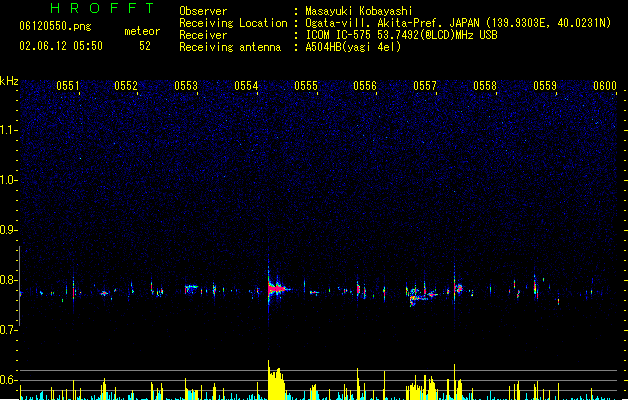Image resolution: width=629 pixels, height=400 pixels.
Task: Click the Receiving antenna label
Action: (x=230, y=47)
